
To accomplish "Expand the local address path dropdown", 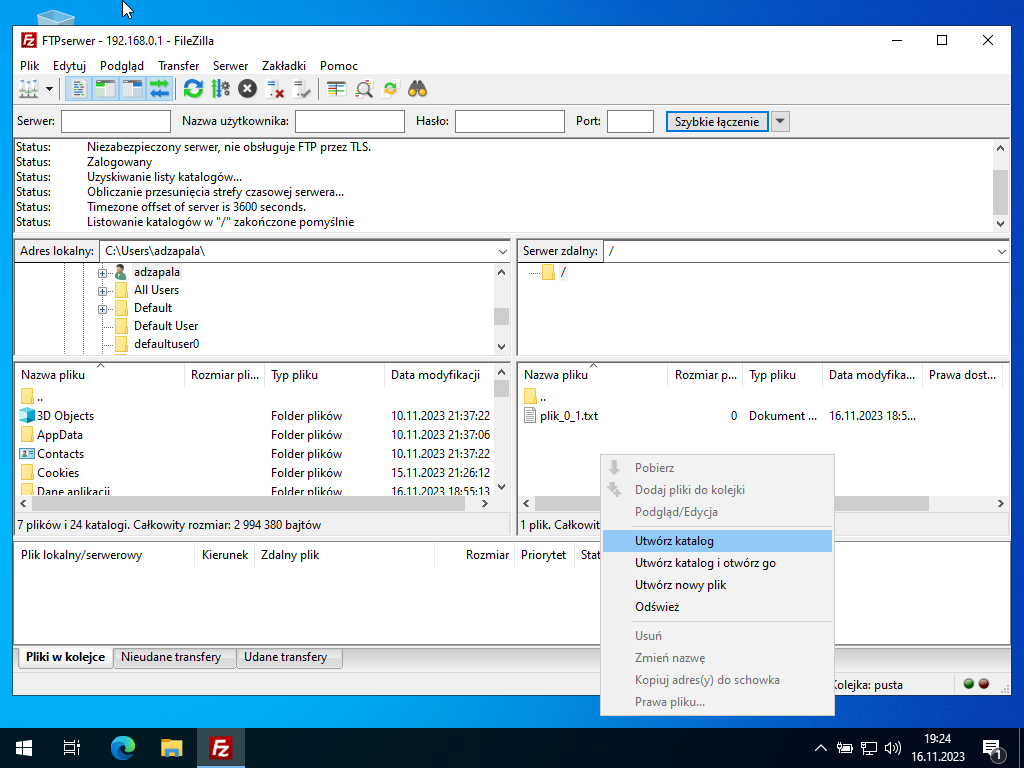I will pyautogui.click(x=502, y=251).
